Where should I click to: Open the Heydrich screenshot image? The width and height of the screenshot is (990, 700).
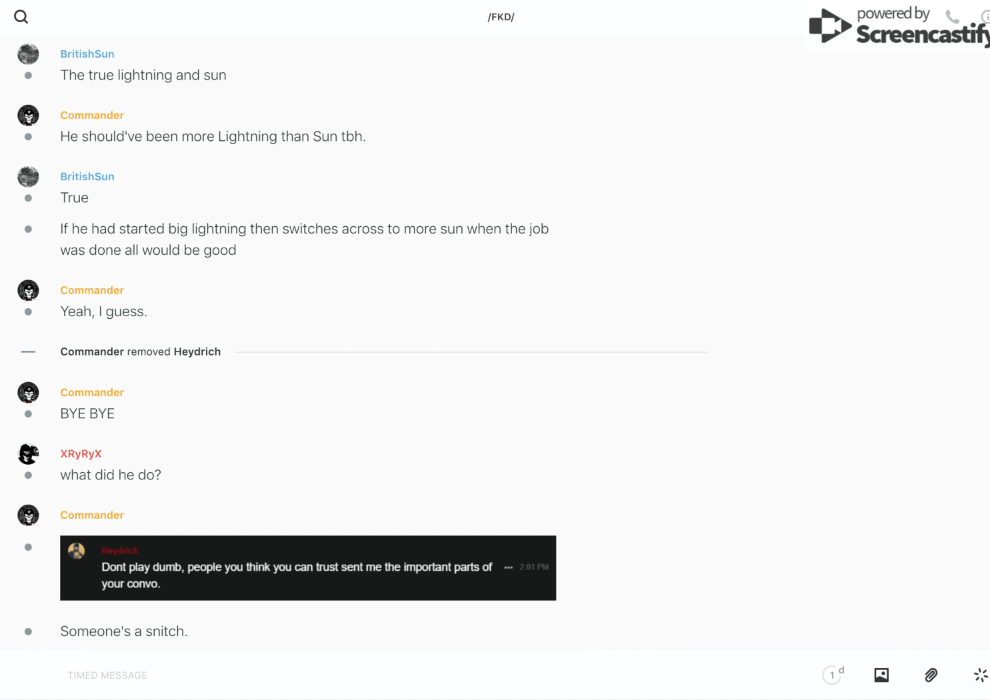point(308,568)
